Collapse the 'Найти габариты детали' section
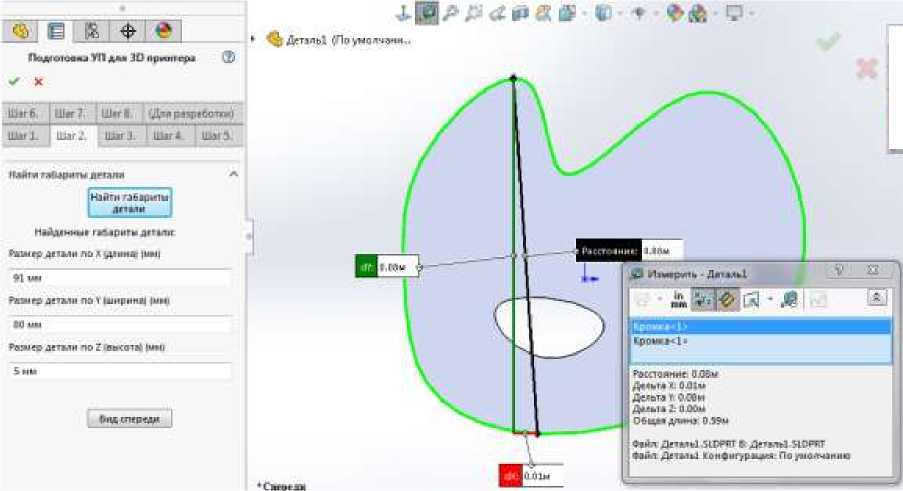Viewport: 903px width, 491px height. tap(234, 174)
